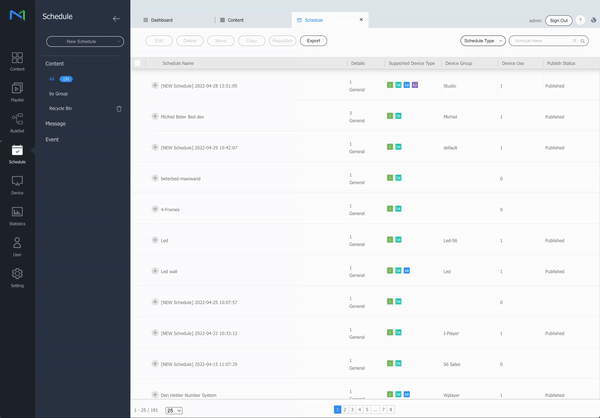Screen dimensions: 600x418
Task: Sort by the Publish Status column header
Action: click(561, 63)
